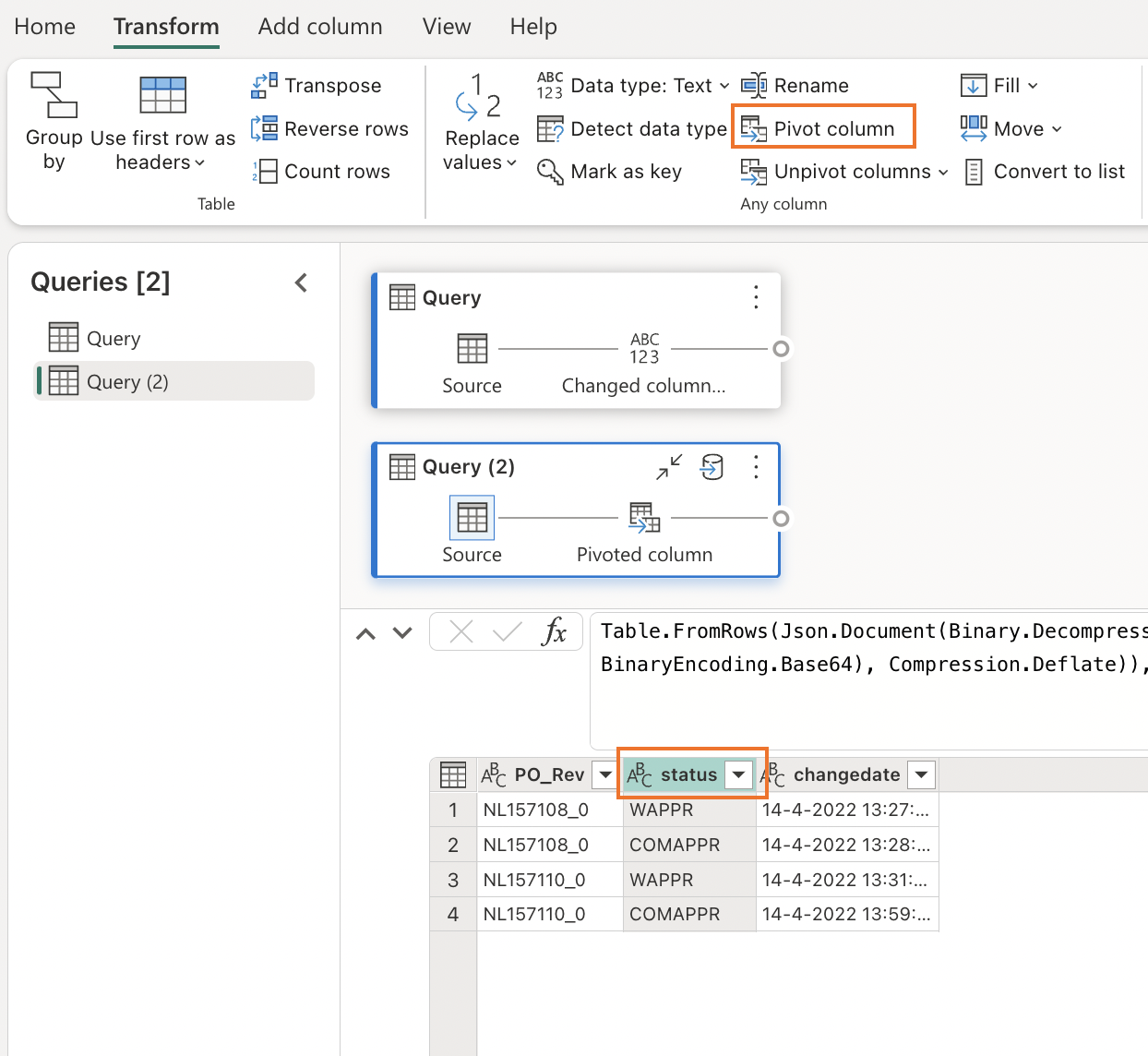Click the output node of Query (2) card
This screenshot has width=1148, height=1056.
tap(781, 518)
